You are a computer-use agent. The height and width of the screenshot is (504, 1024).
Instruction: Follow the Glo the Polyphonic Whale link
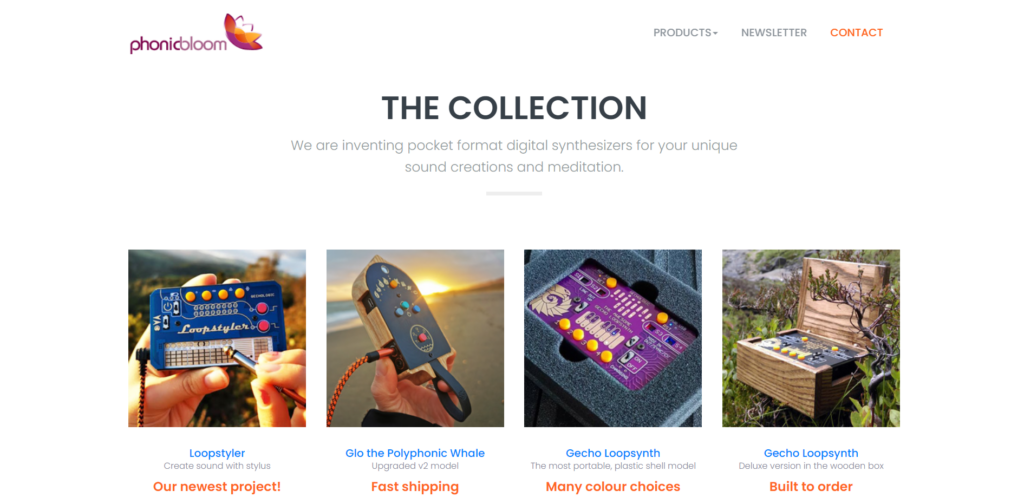click(415, 453)
